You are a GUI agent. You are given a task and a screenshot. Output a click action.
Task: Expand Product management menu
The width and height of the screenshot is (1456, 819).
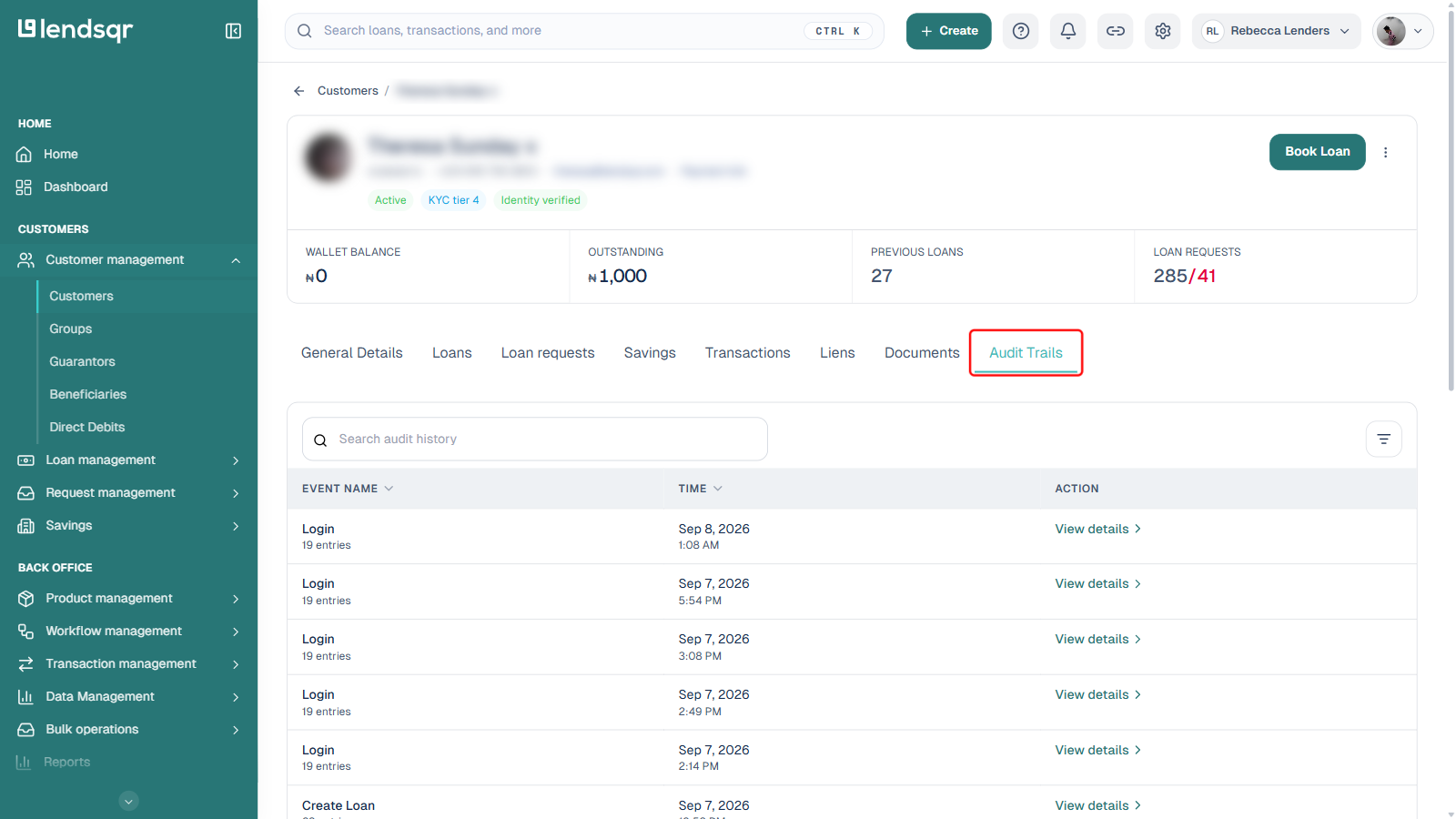pyautogui.click(x=128, y=599)
